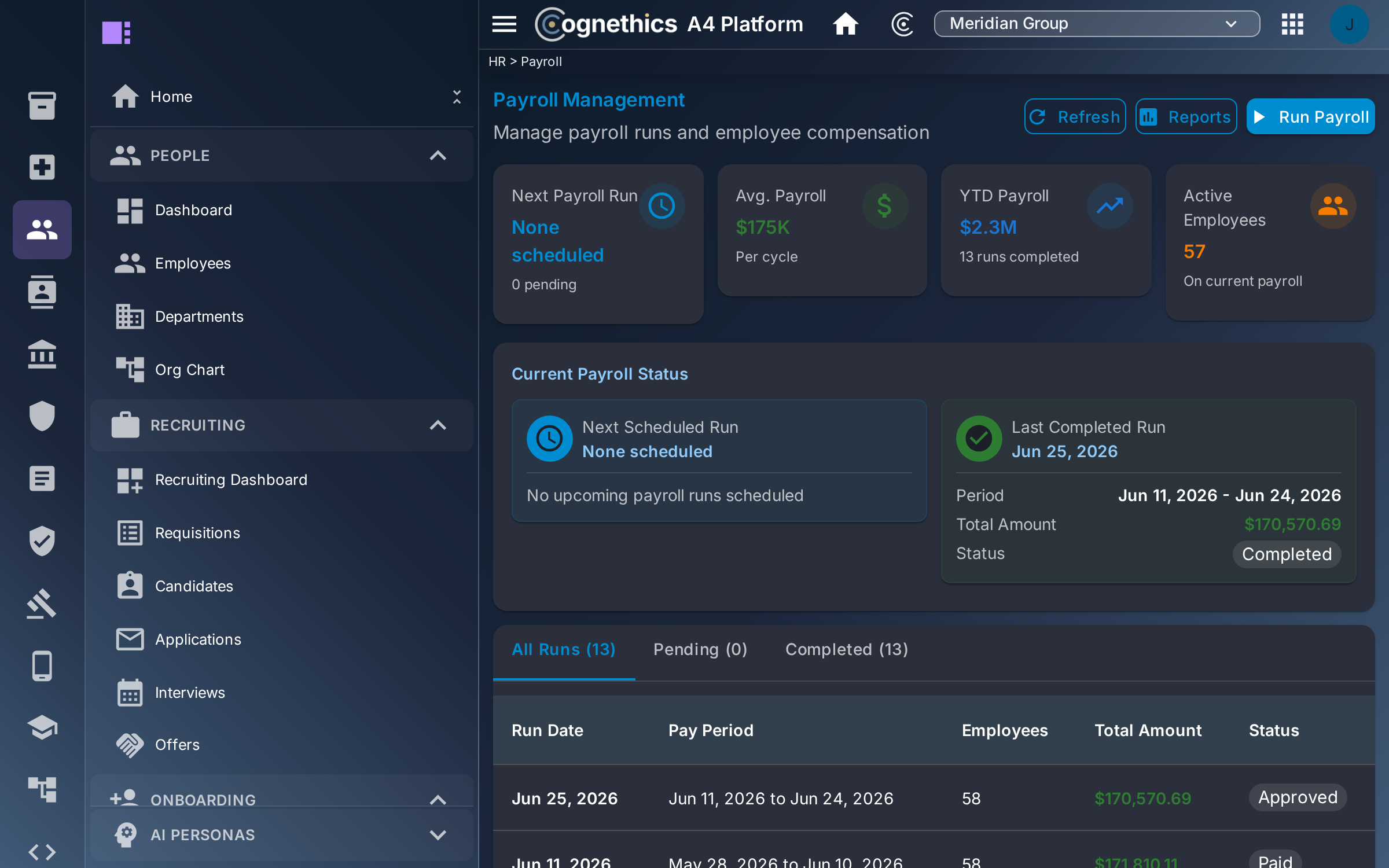Select the people HR icon in left rail
1389x868 pixels.
pos(42,230)
